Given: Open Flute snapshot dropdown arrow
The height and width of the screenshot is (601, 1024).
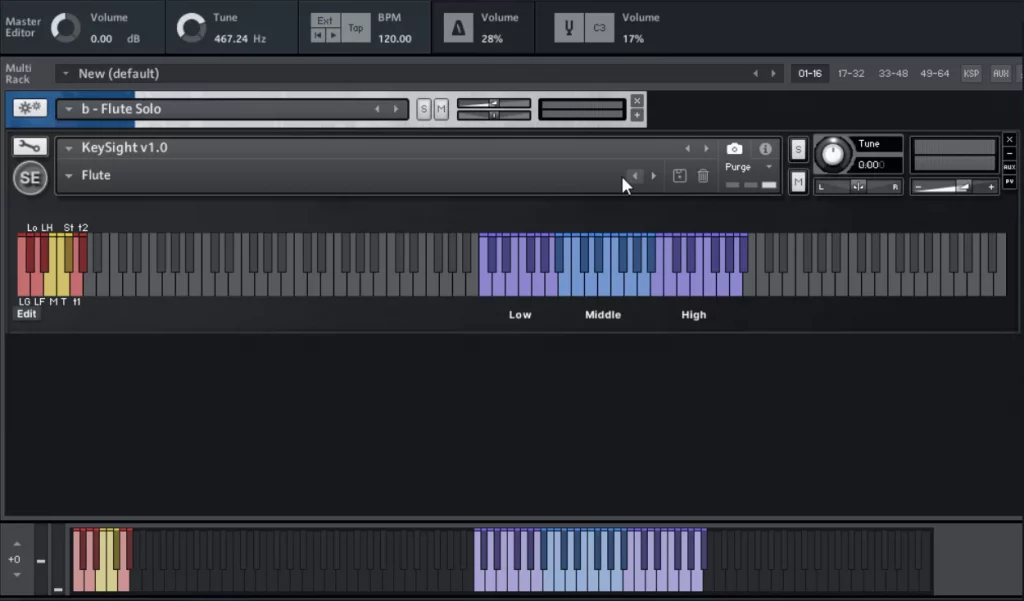Looking at the screenshot, I should pyautogui.click(x=69, y=176).
